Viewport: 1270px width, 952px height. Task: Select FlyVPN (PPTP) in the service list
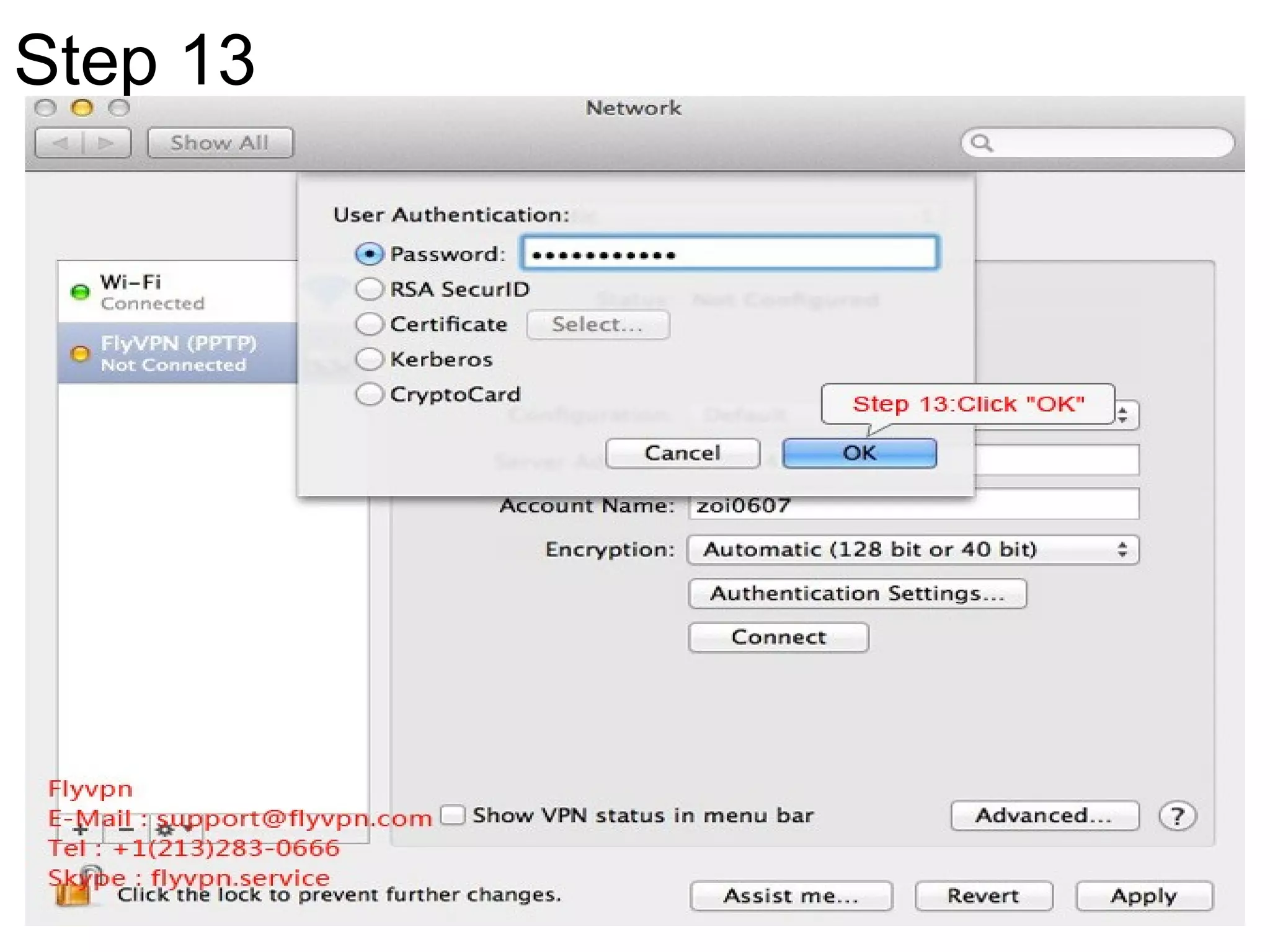(x=180, y=354)
